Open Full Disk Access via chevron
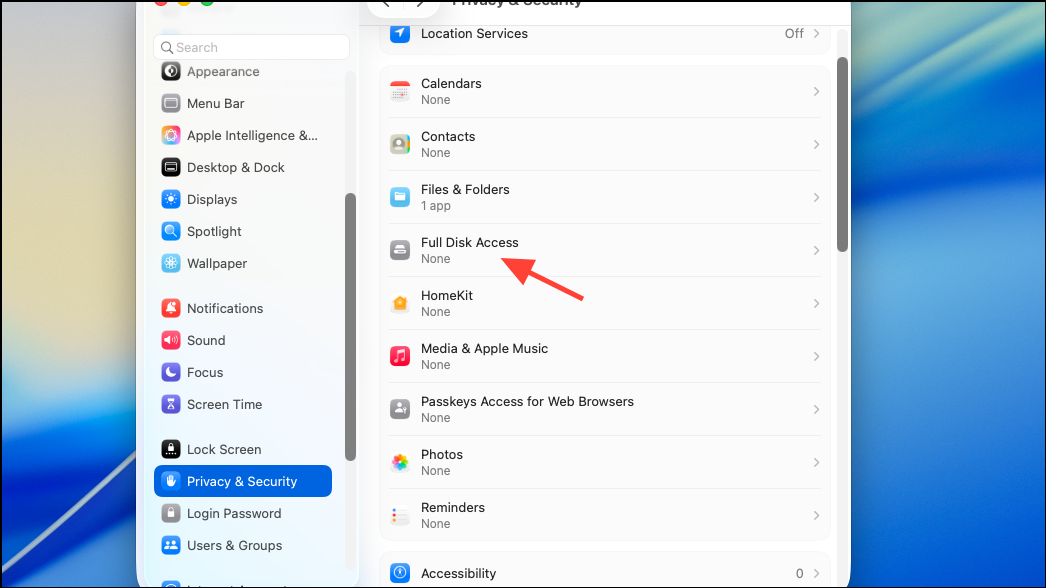The height and width of the screenshot is (588, 1046). click(816, 250)
